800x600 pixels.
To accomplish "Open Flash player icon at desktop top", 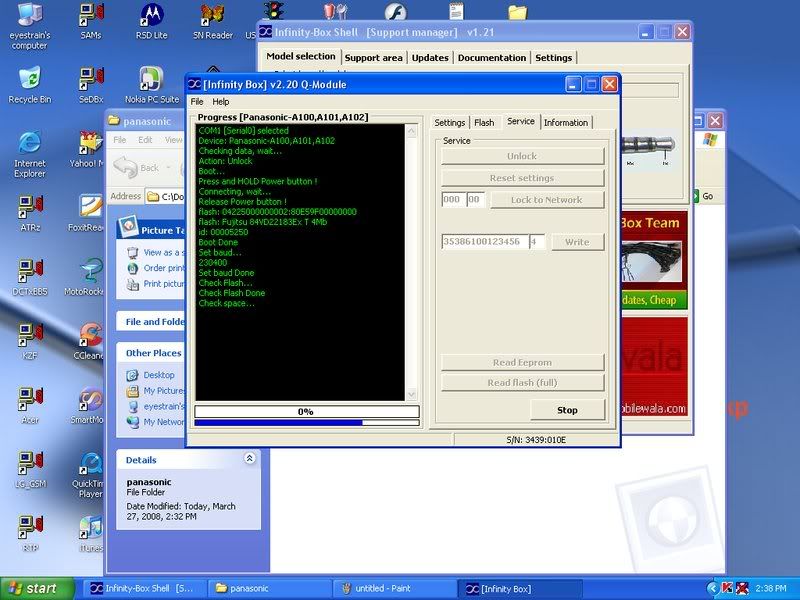I will tap(395, 11).
